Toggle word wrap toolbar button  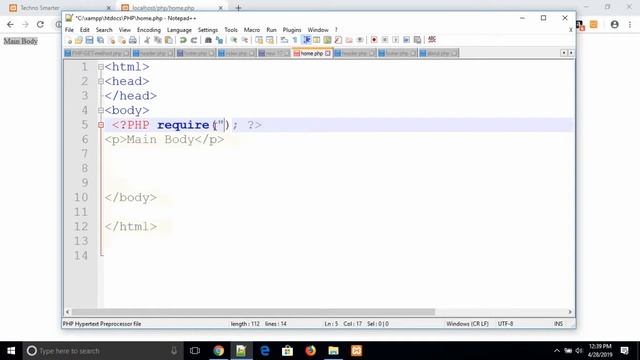pos(284,40)
